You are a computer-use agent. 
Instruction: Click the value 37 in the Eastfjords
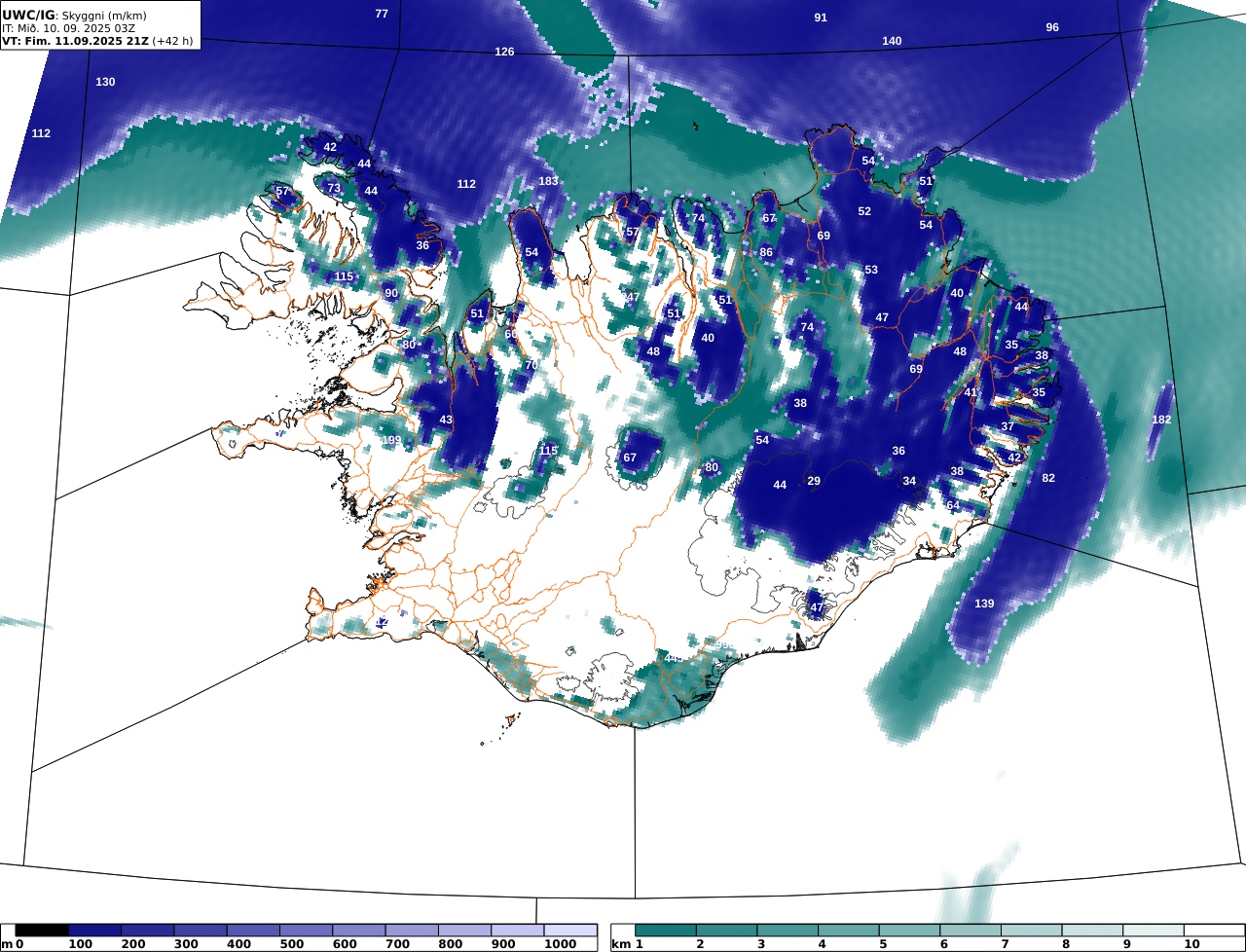pyautogui.click(x=1008, y=426)
